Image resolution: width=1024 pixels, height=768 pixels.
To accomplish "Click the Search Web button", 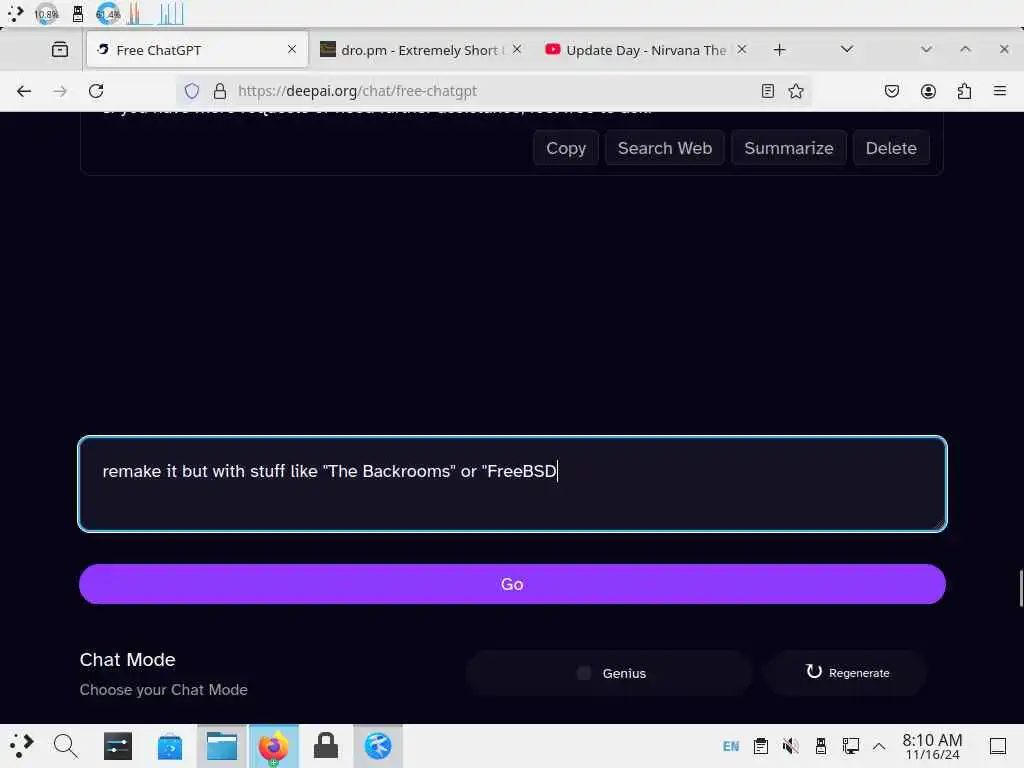I will pos(665,148).
